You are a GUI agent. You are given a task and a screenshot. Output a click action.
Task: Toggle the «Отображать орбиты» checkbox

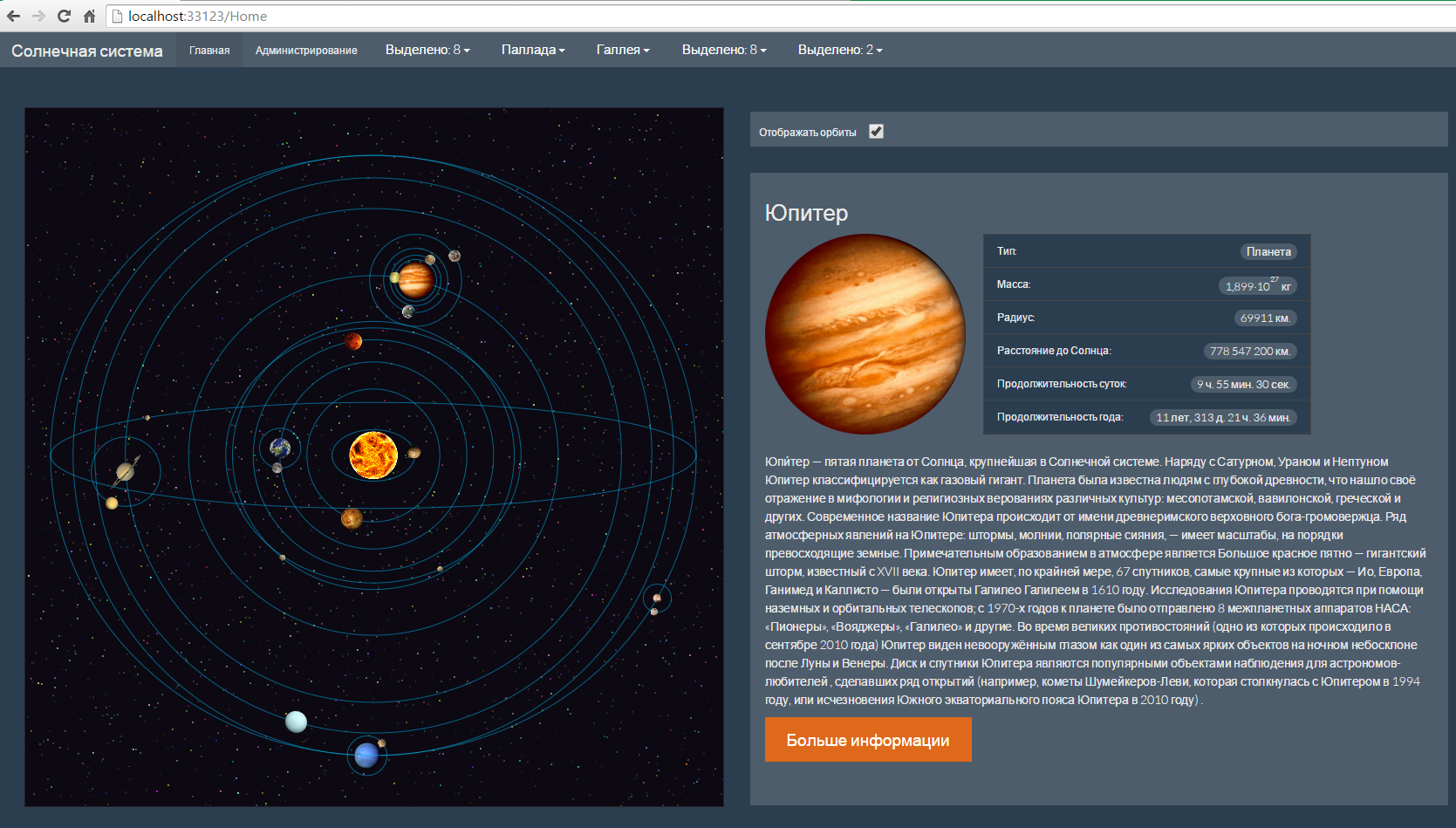coord(876,131)
